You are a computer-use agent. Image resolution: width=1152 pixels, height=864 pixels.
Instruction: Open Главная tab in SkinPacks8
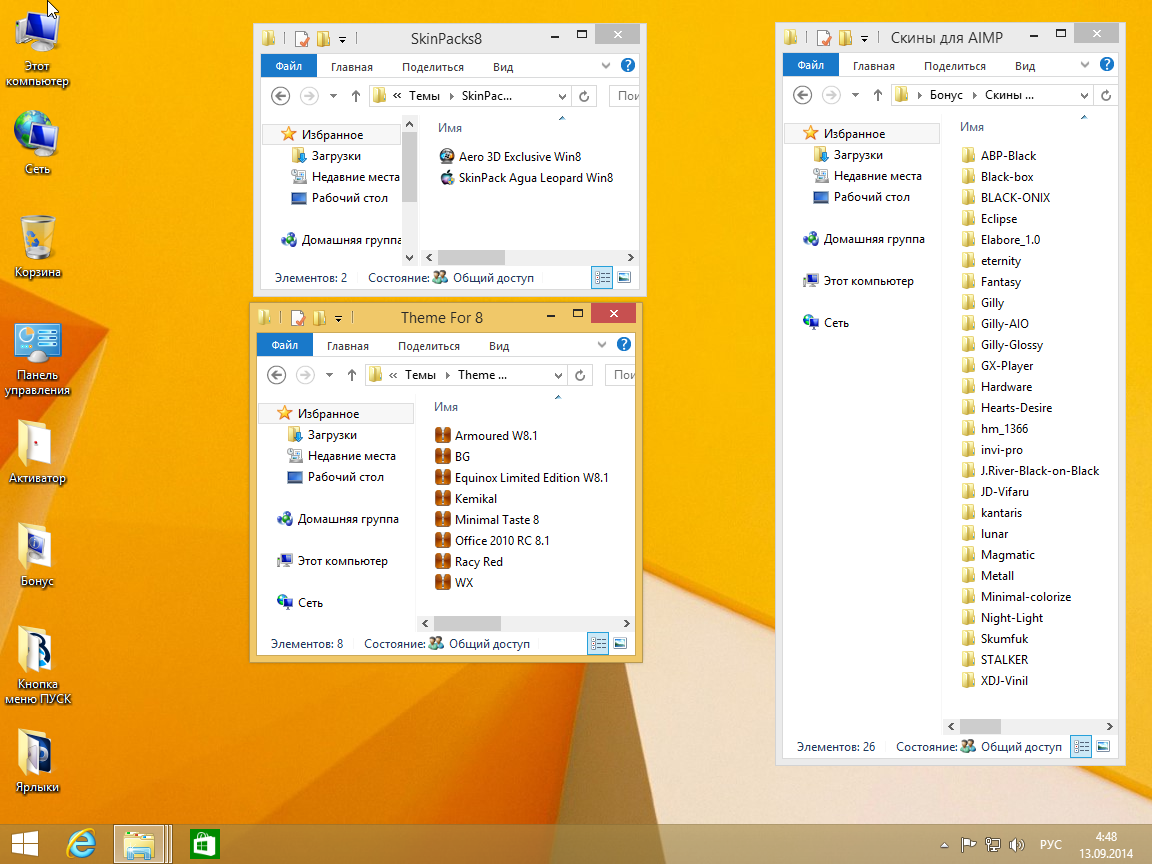click(351, 67)
